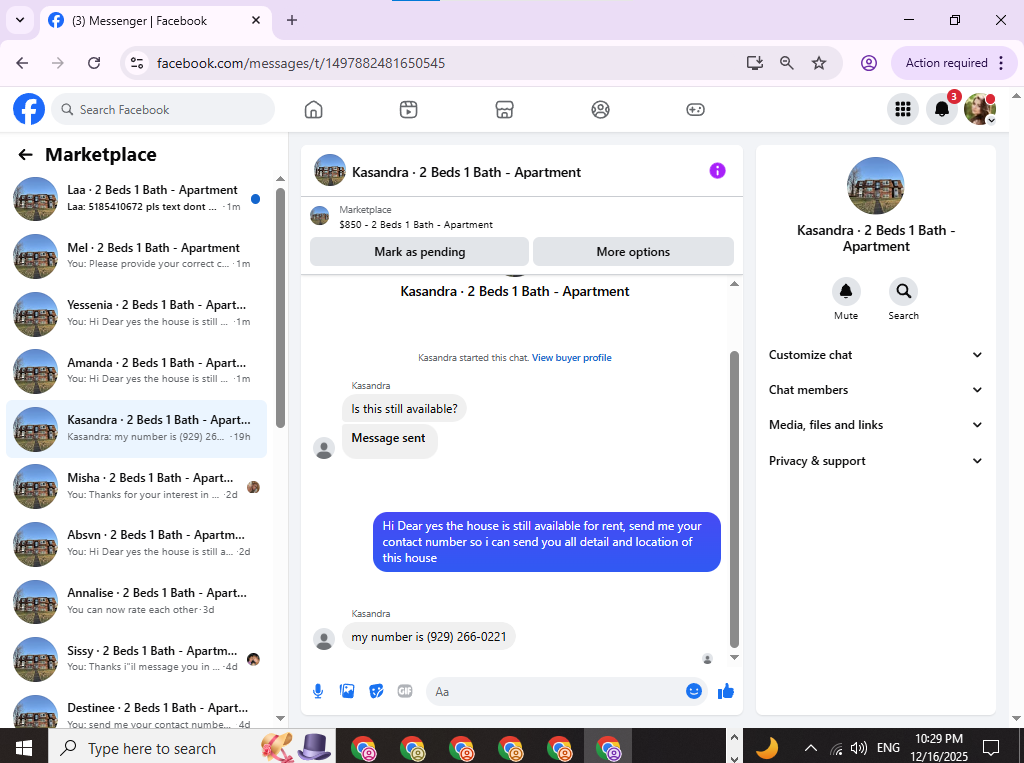Click conversation list scrollbar
Image resolution: width=1024 pixels, height=763 pixels.
tap(280, 308)
